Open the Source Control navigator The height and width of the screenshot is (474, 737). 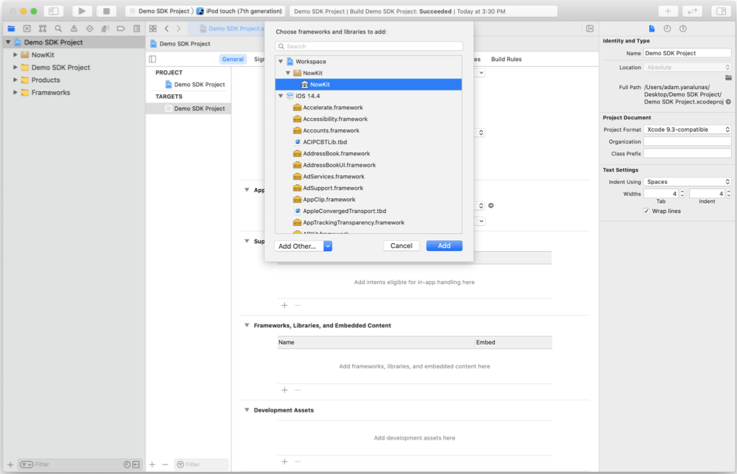click(27, 29)
